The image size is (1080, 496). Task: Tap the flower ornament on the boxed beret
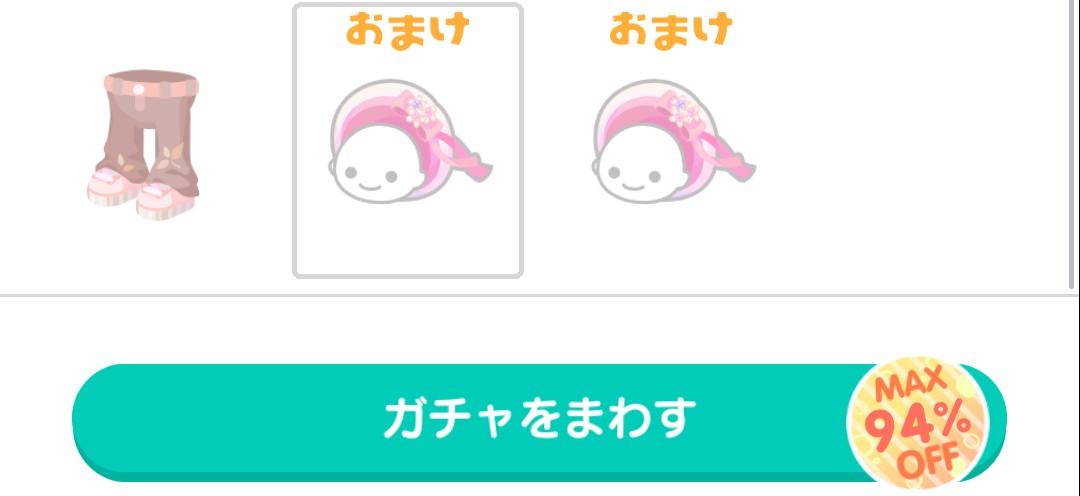coord(419,110)
